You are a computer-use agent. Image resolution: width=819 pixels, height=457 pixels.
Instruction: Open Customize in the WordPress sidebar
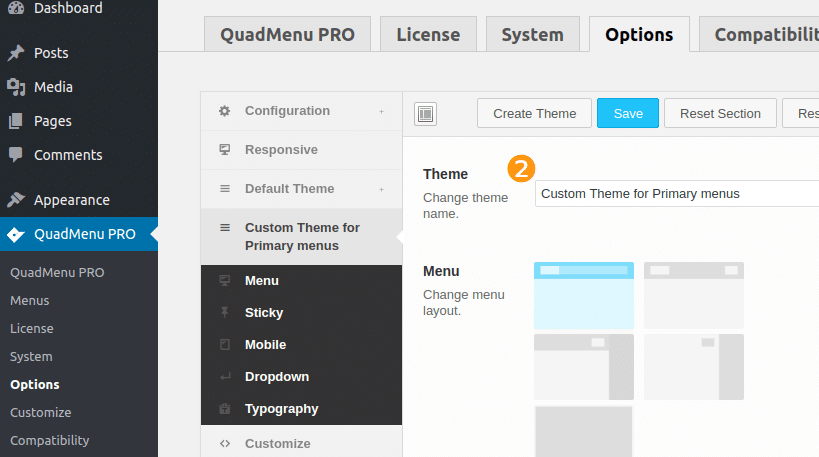point(41,413)
